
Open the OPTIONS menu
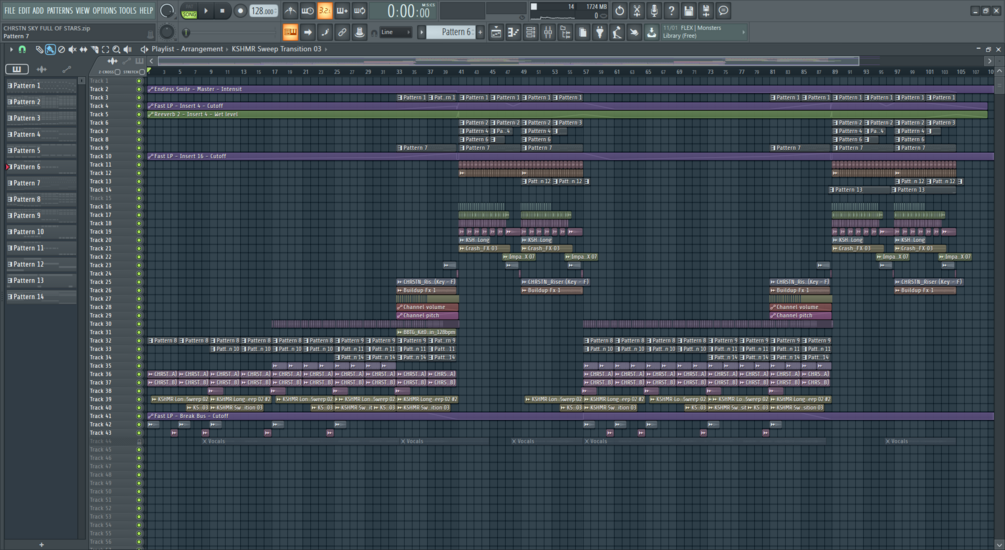pos(104,11)
